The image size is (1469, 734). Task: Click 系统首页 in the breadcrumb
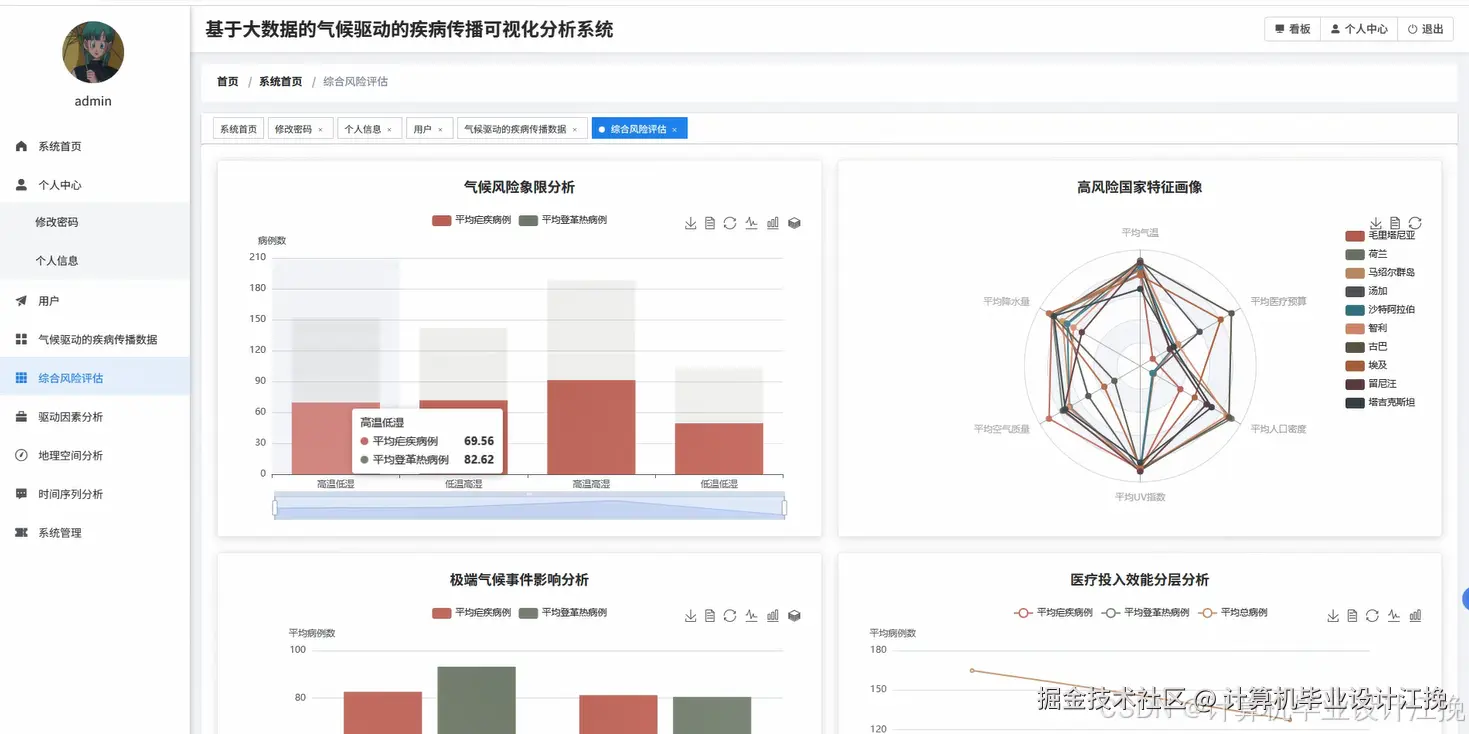[x=281, y=82]
